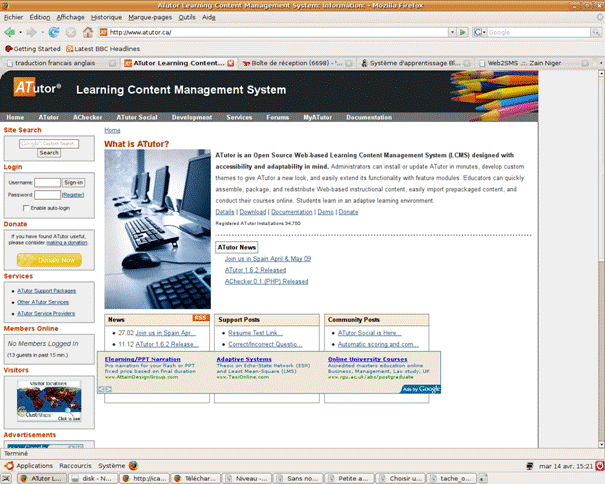Click into the Username field
Screen dimensions: 605x484
click(47, 183)
